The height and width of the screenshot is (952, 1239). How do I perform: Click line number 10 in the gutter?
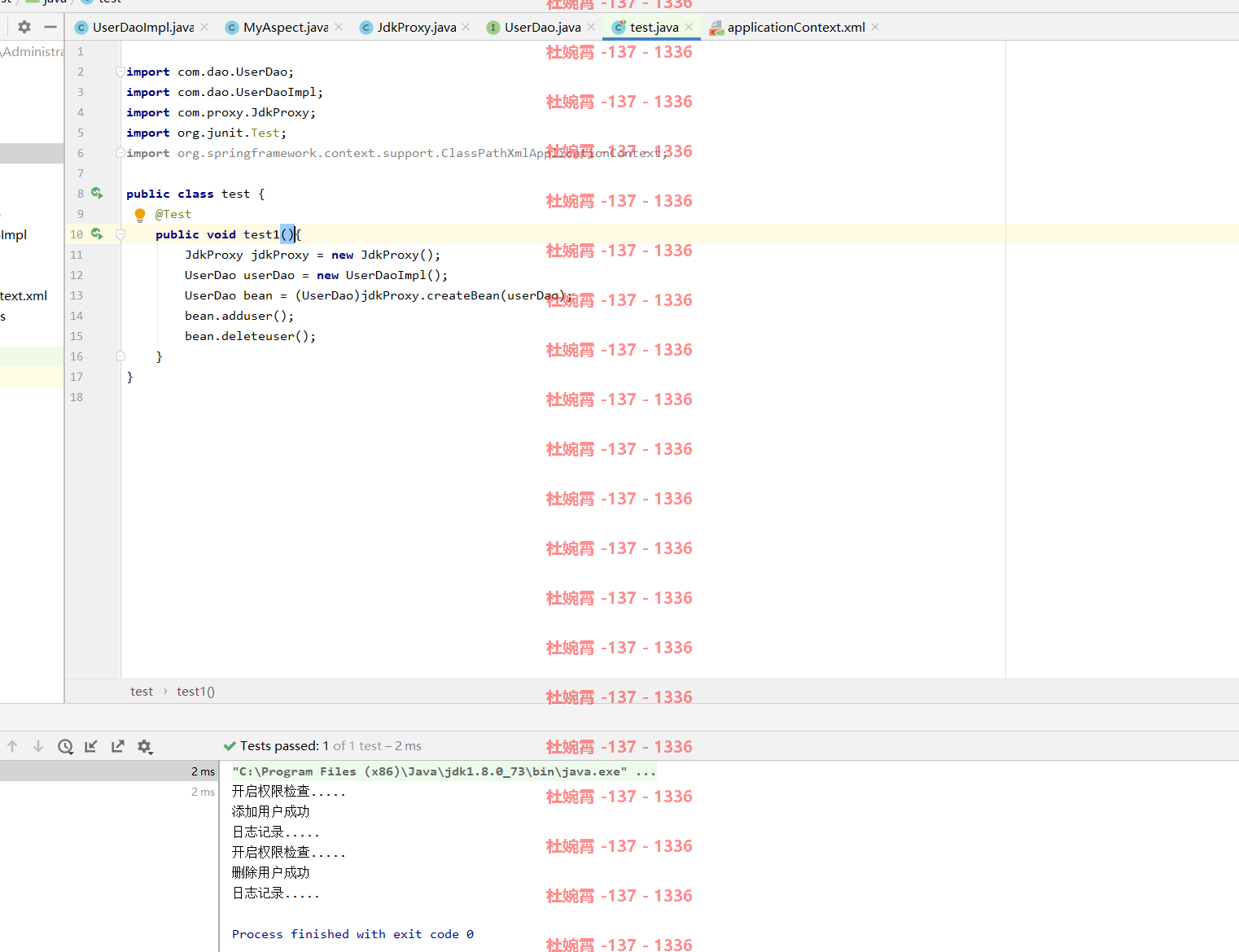coord(77,234)
